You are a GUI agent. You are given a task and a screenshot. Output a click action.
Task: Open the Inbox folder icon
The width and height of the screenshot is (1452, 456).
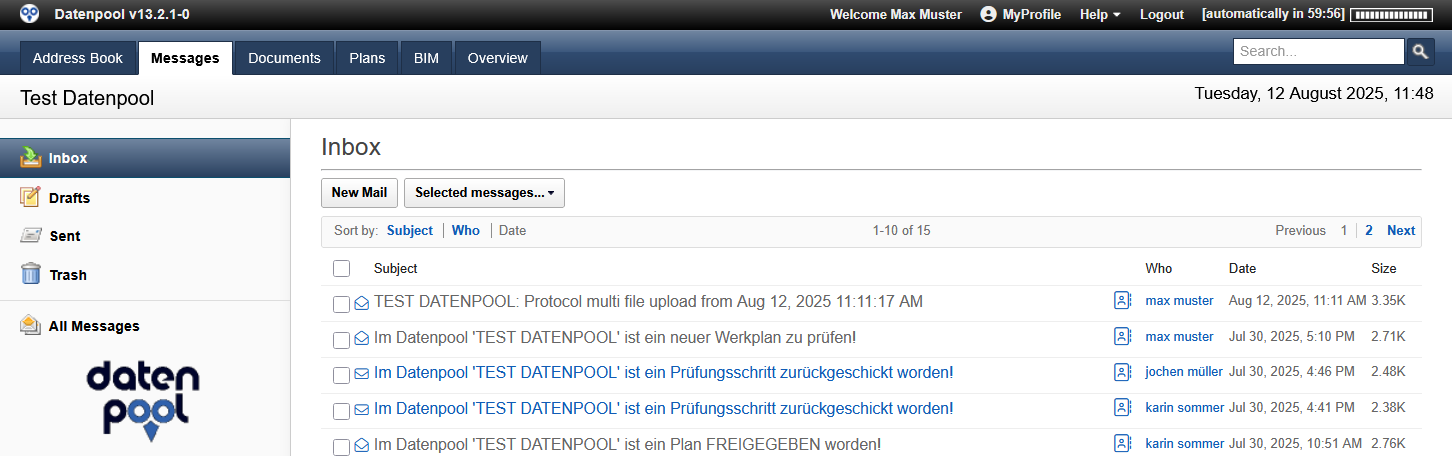point(31,157)
